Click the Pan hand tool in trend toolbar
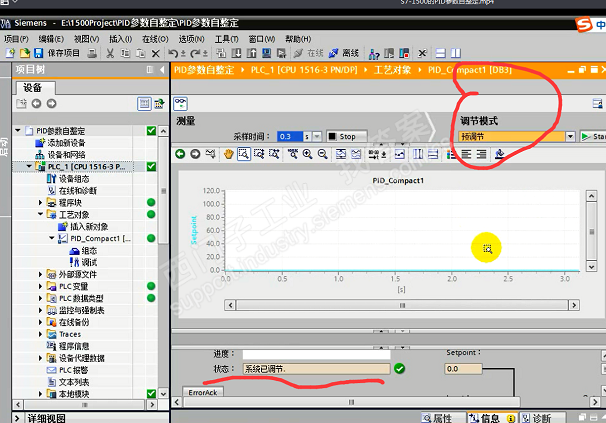Screen dimensions: 606x423 tap(228, 154)
